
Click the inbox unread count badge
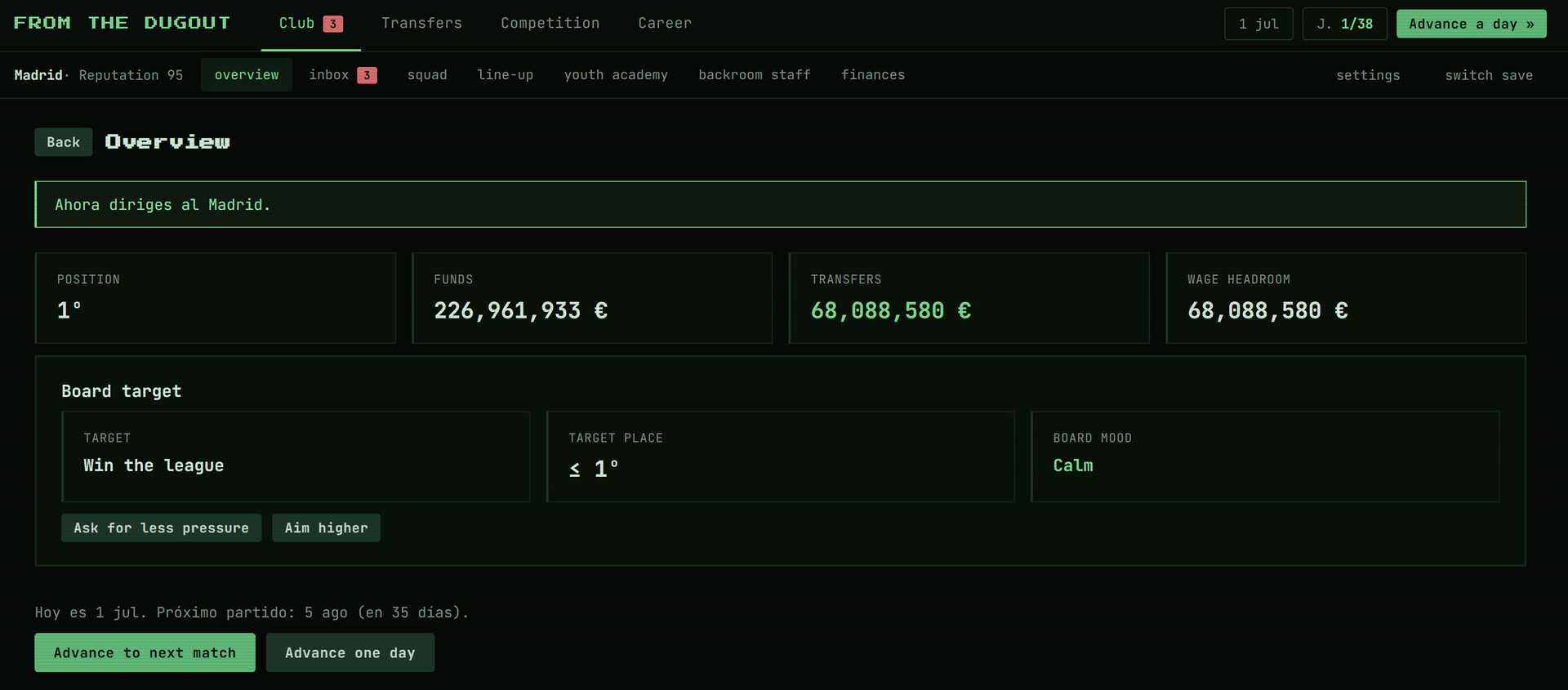[367, 75]
